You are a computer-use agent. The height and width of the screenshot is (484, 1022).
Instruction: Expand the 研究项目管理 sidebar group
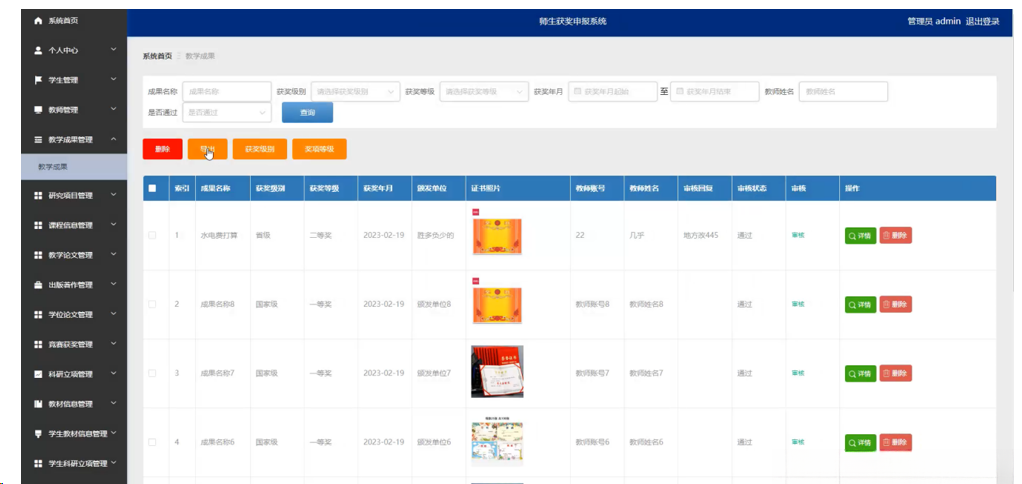click(74, 195)
